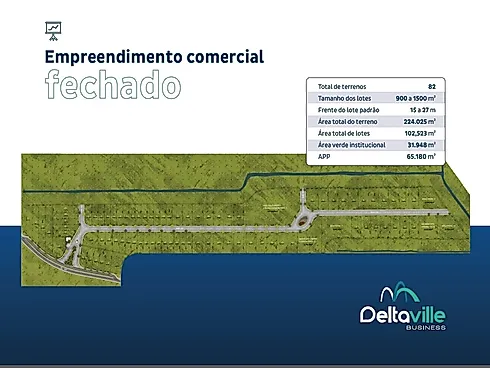Click the roundabout on the site map
This screenshot has height=368, width=490.
pyautogui.click(x=303, y=220)
